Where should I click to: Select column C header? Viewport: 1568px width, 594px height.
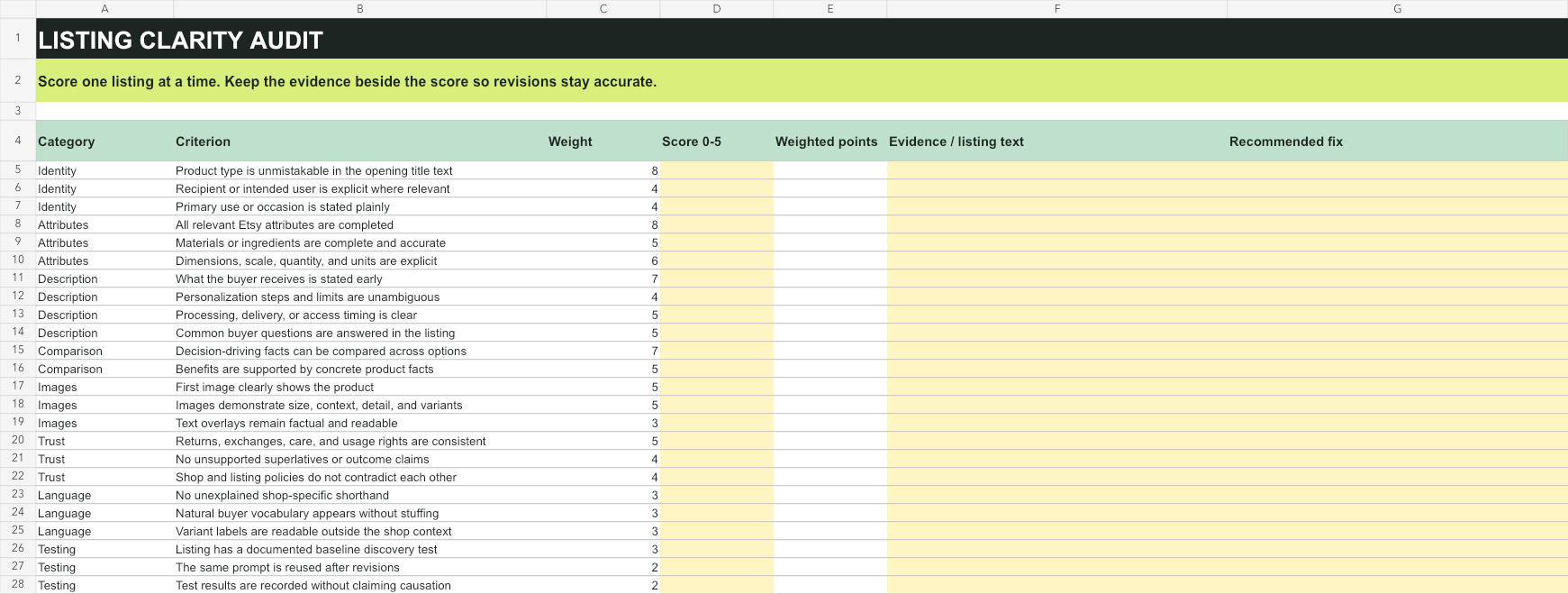pos(603,8)
